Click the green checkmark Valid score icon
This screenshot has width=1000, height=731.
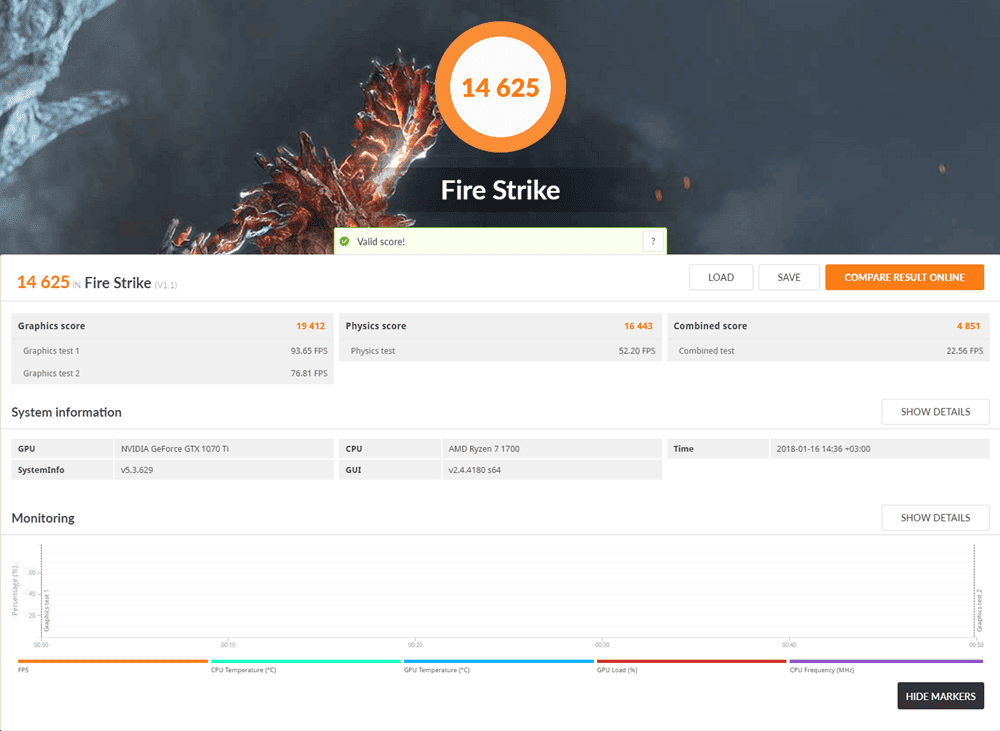click(x=344, y=242)
